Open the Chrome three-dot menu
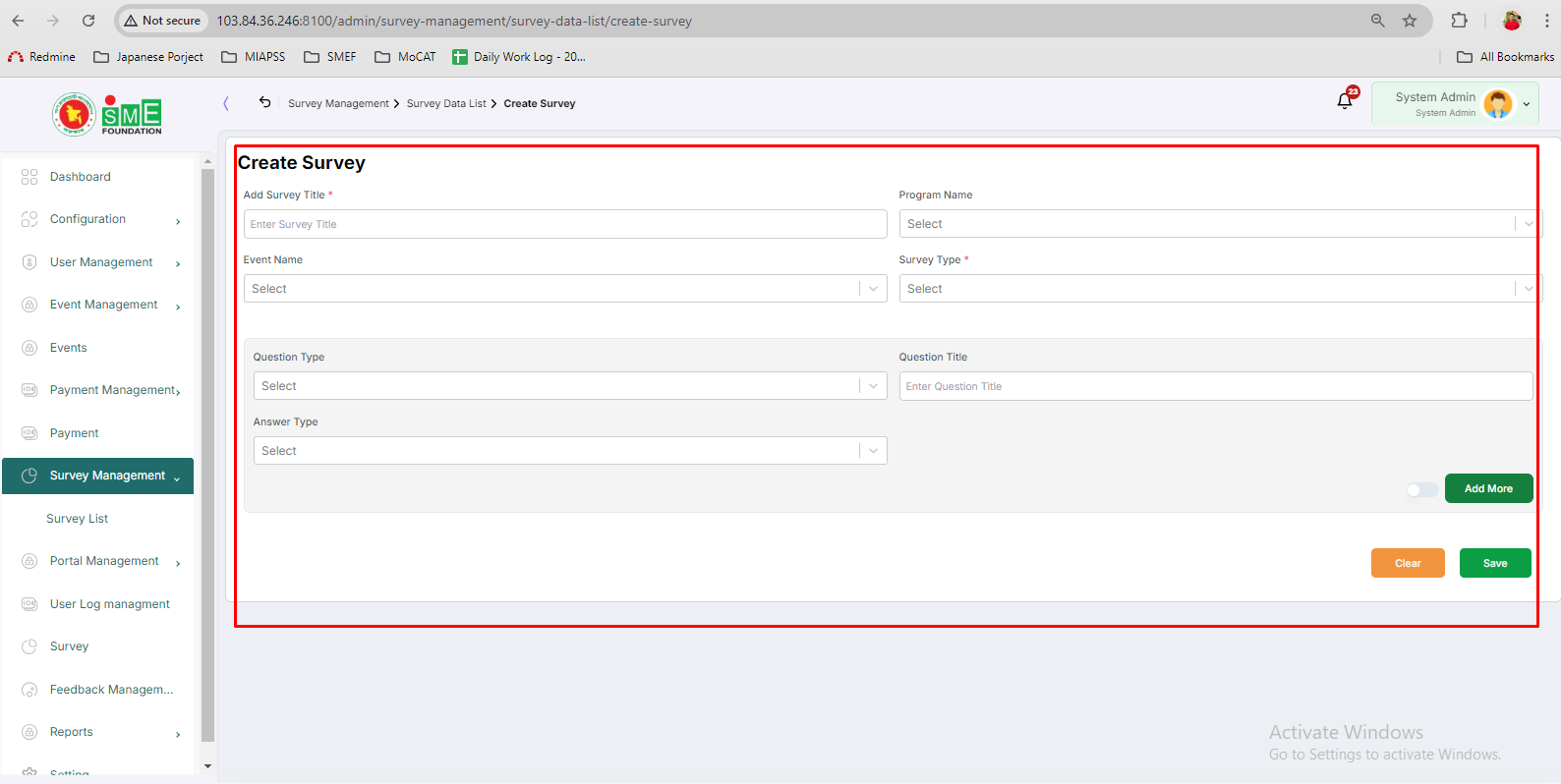 tap(1546, 21)
